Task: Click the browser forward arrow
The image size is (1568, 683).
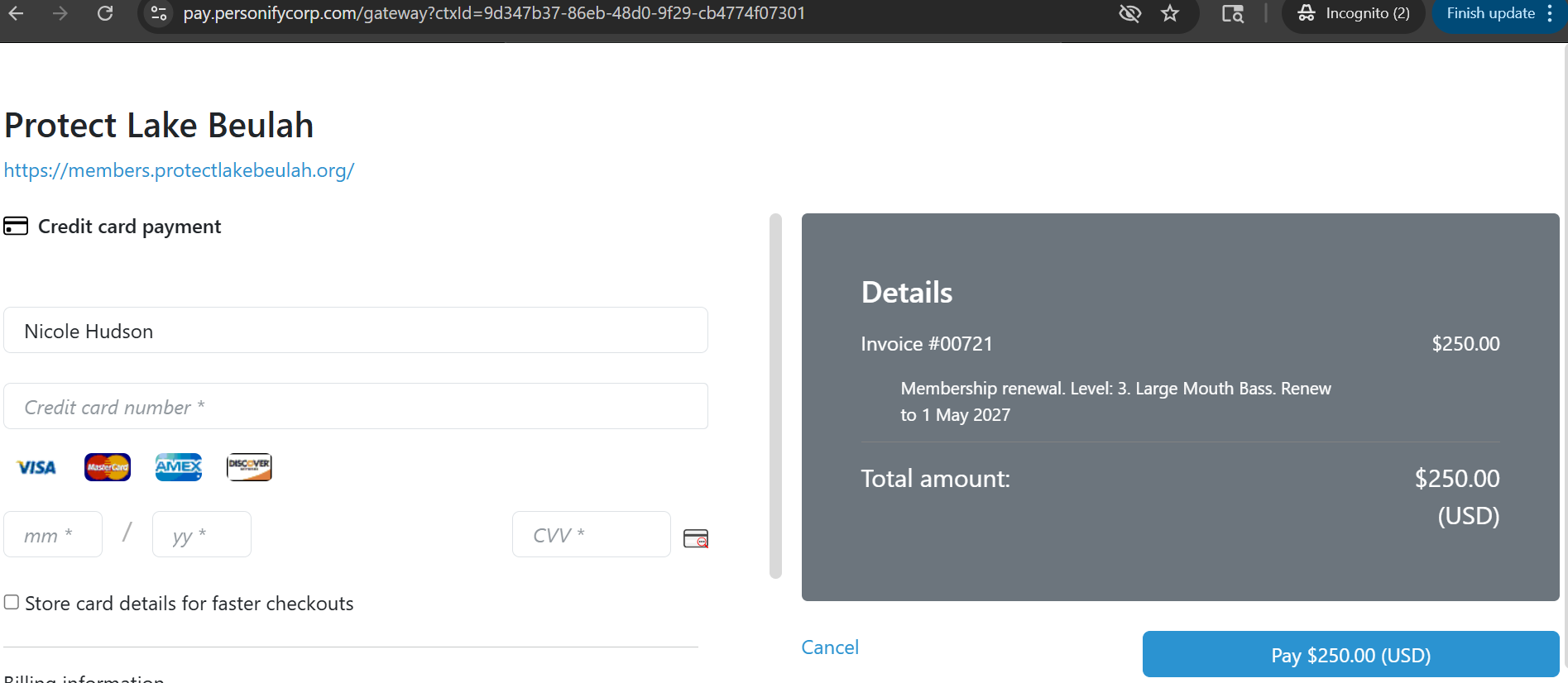Action: [x=60, y=13]
